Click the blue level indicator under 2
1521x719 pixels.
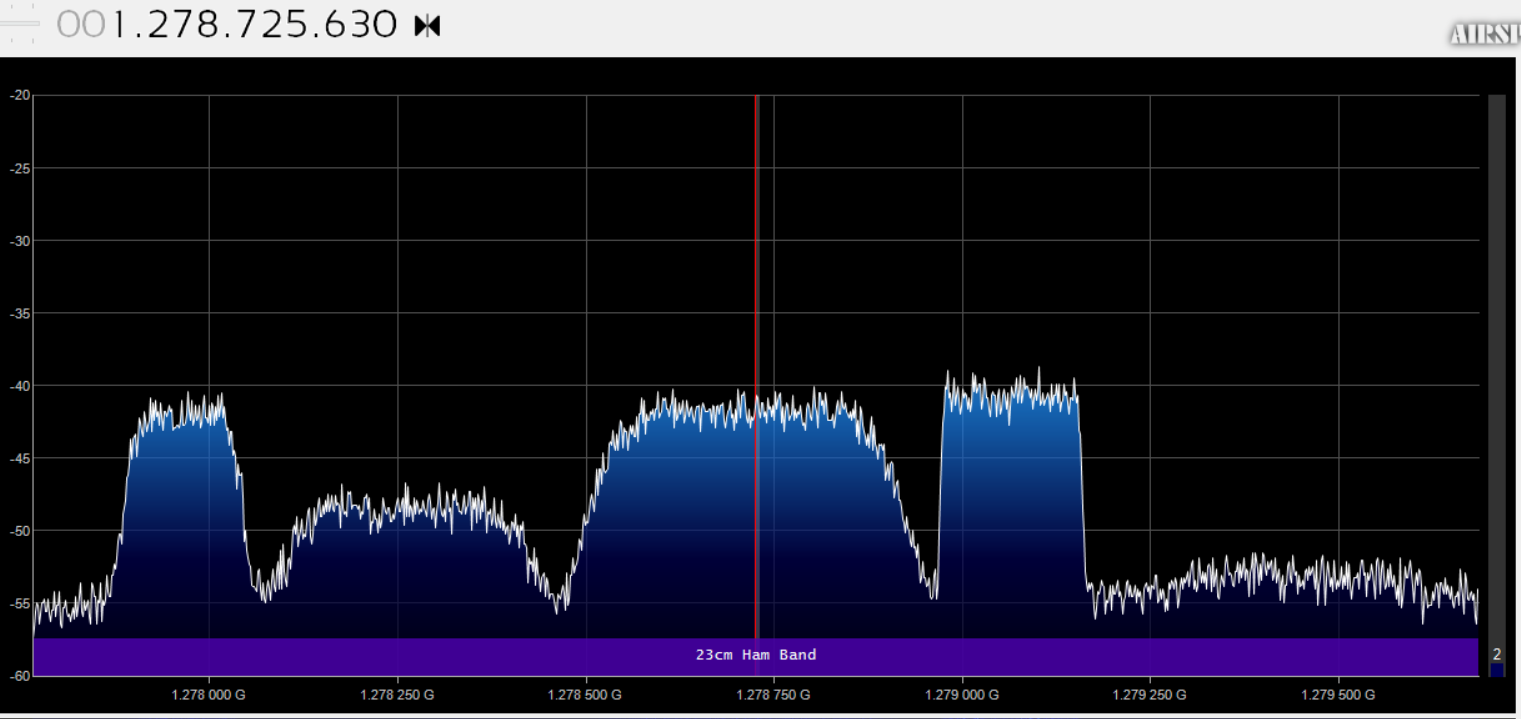(x=1496, y=670)
